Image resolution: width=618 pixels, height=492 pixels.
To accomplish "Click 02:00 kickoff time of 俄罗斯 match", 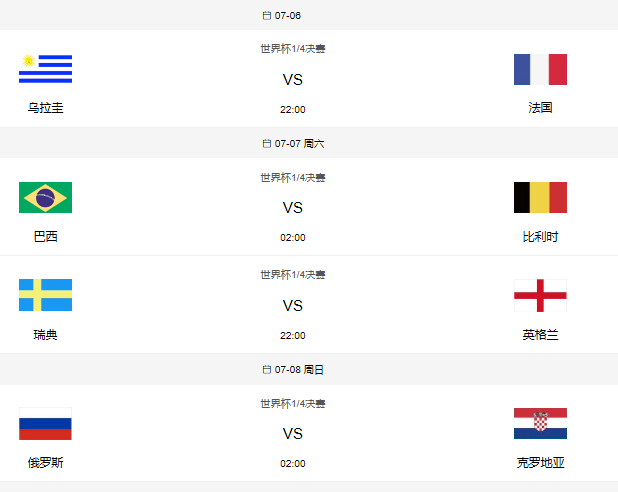I will [x=292, y=464].
